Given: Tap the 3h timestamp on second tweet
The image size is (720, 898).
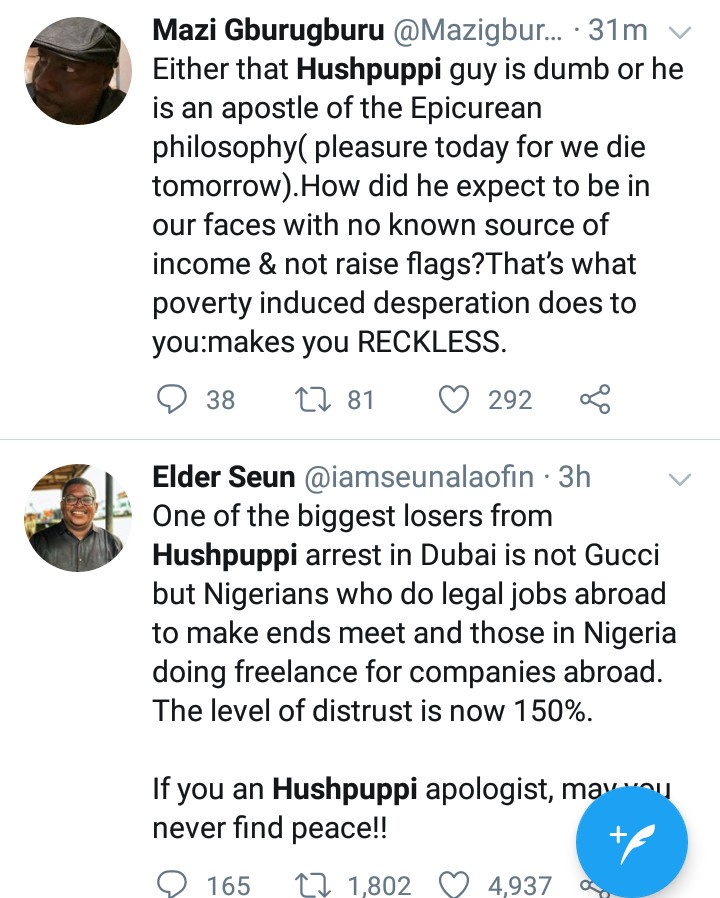Looking at the screenshot, I should pyautogui.click(x=574, y=478).
